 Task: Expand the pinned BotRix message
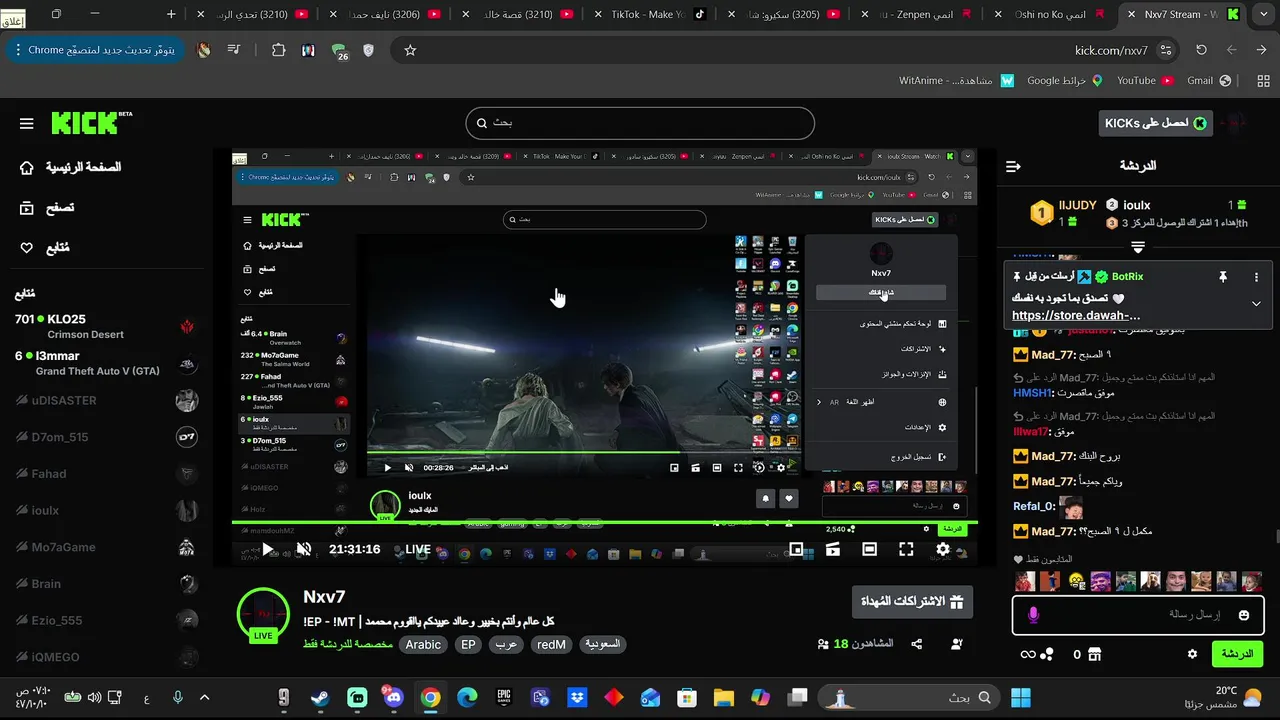[1256, 304]
